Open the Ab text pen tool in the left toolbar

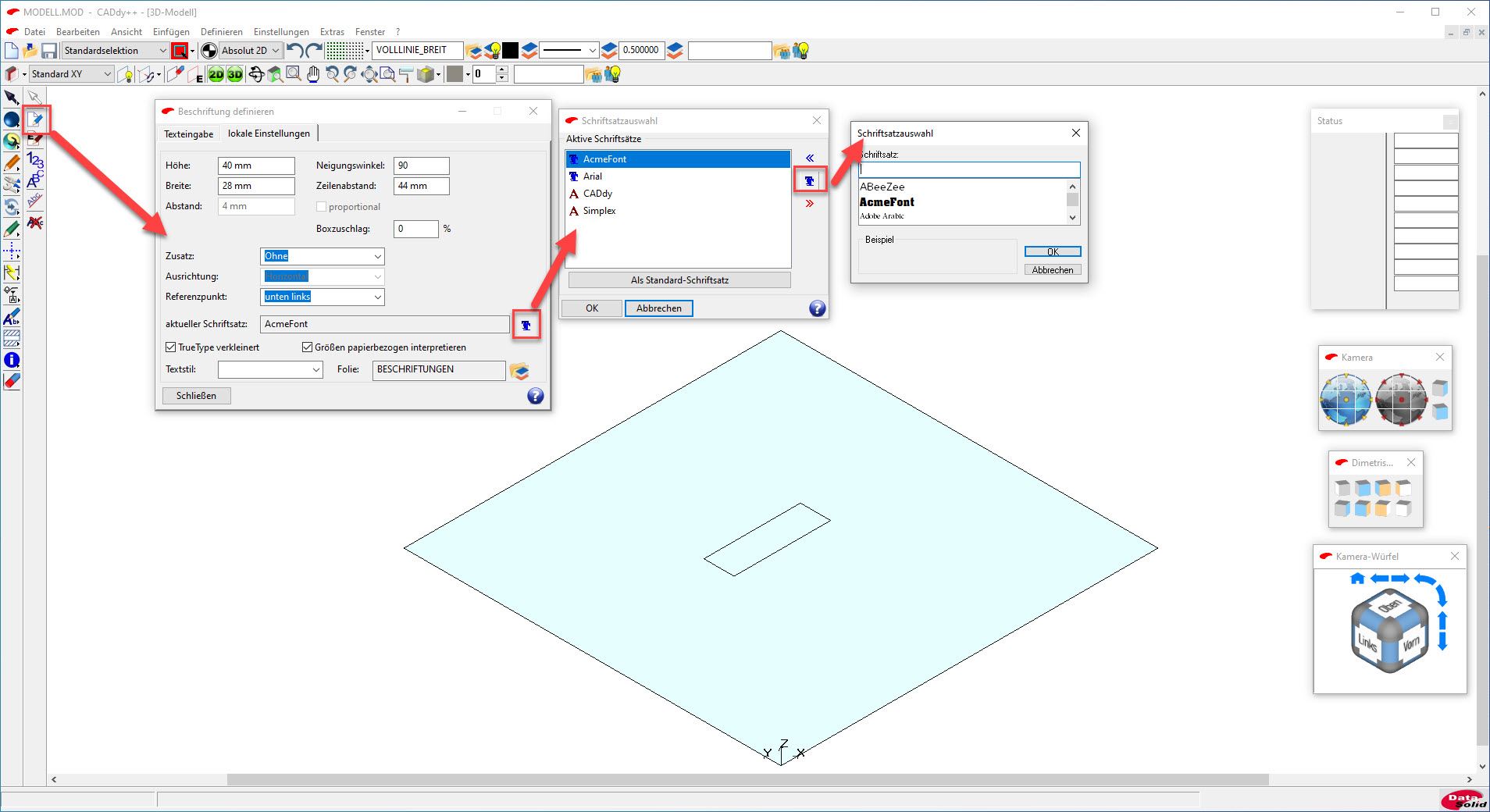(x=11, y=317)
